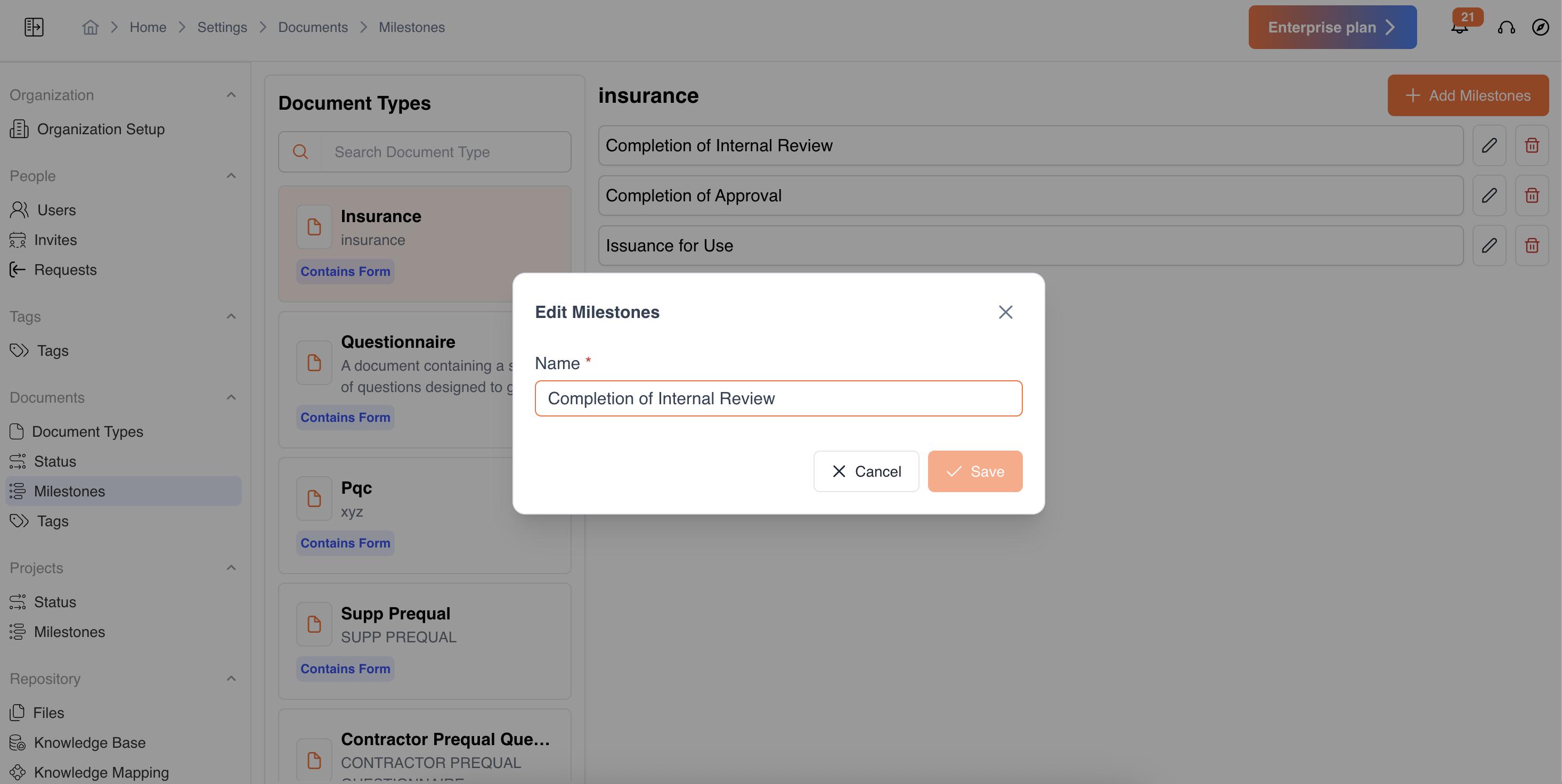Click the headset support icon

[x=1506, y=27]
